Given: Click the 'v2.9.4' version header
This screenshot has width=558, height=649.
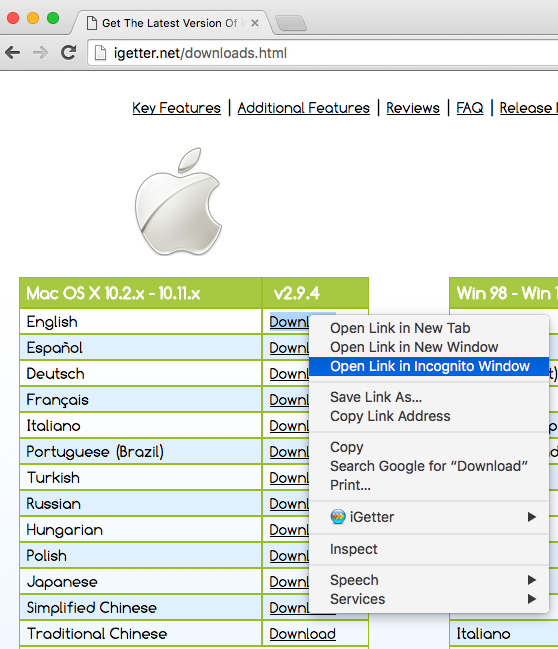Looking at the screenshot, I should (x=315, y=293).
